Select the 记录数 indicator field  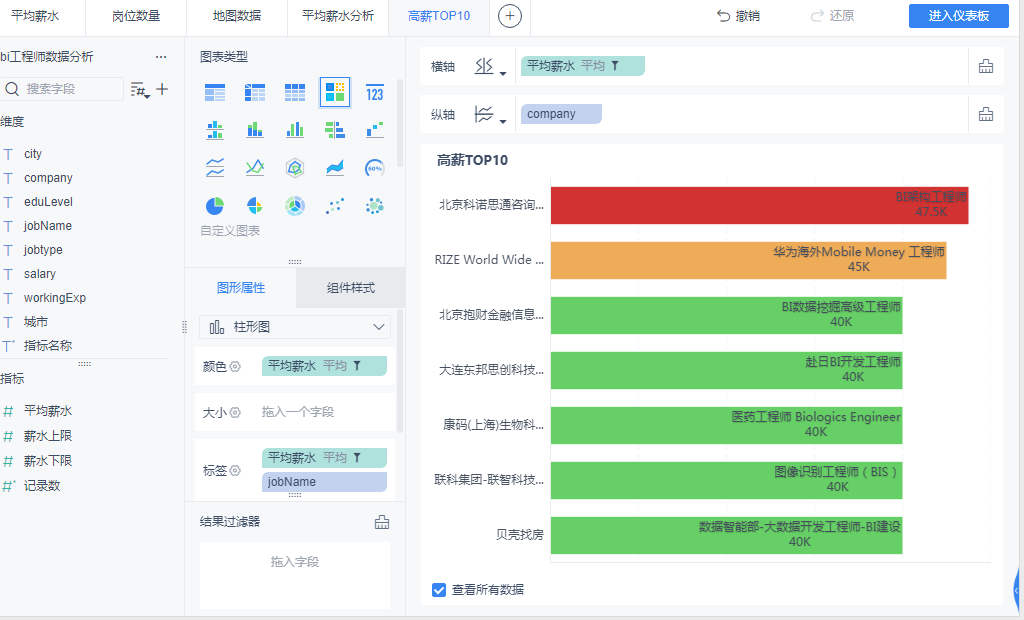(42, 485)
